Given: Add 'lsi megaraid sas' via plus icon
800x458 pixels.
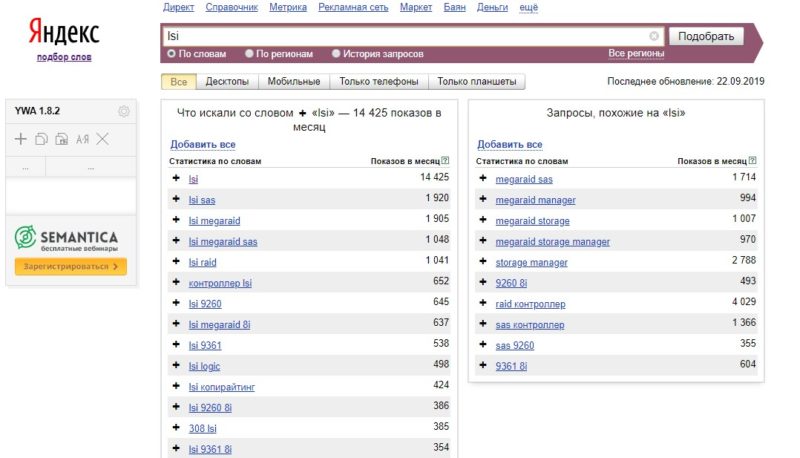Looking at the screenshot, I should coord(176,240).
